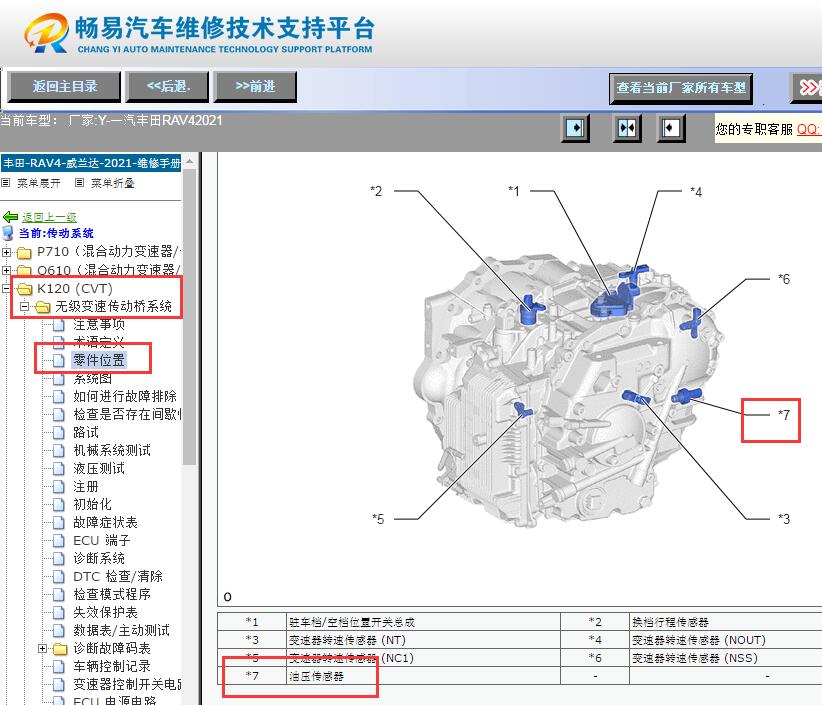Viewport: 822px width, 705px height.
Task: Open the 检查模式程序 page
Action: [112, 594]
